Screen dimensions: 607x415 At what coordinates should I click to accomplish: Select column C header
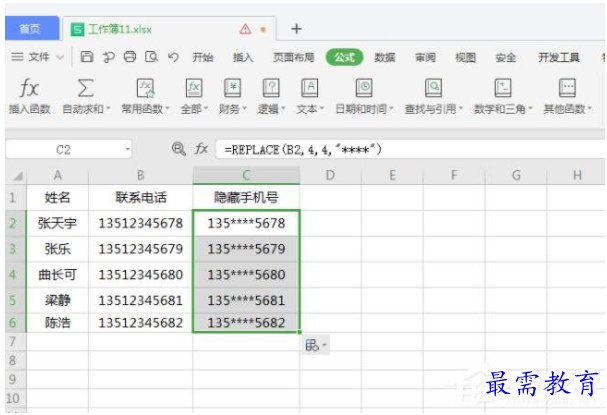click(246, 175)
